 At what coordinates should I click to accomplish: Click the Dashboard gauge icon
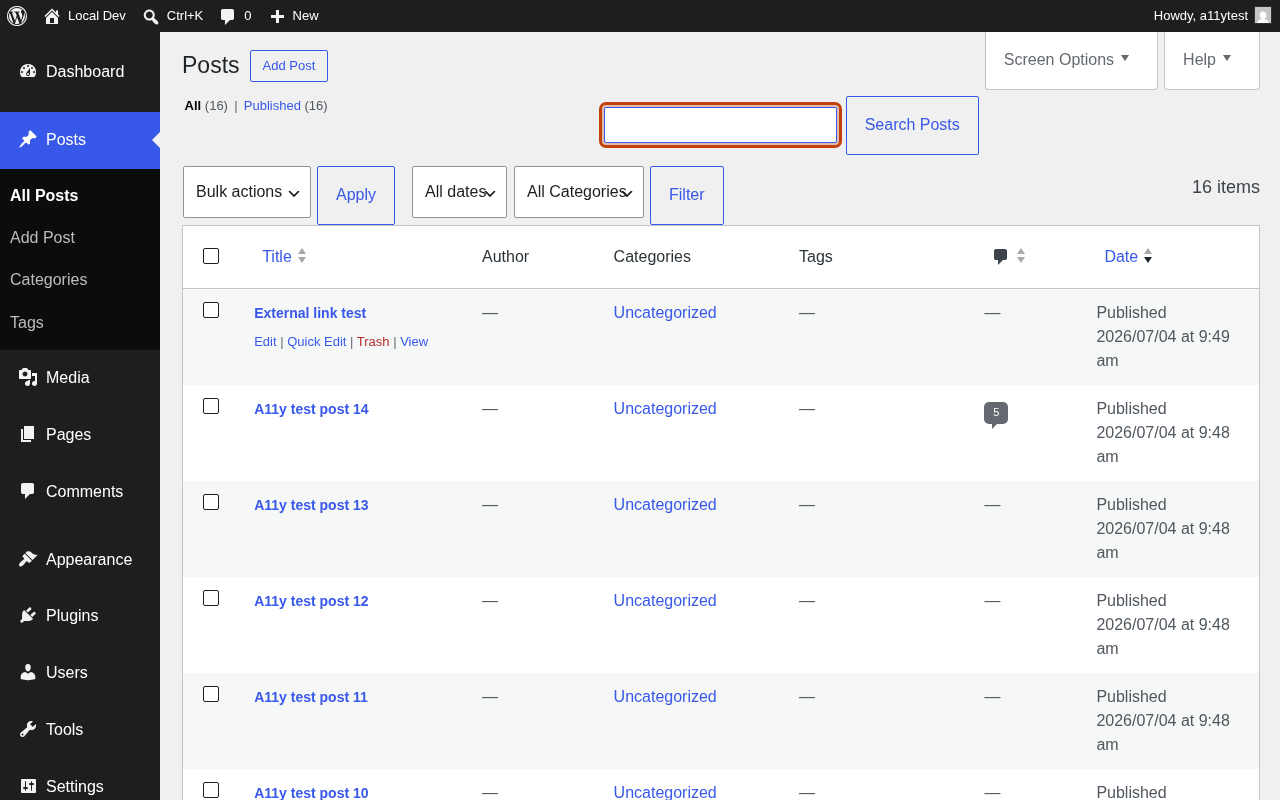pos(28,71)
